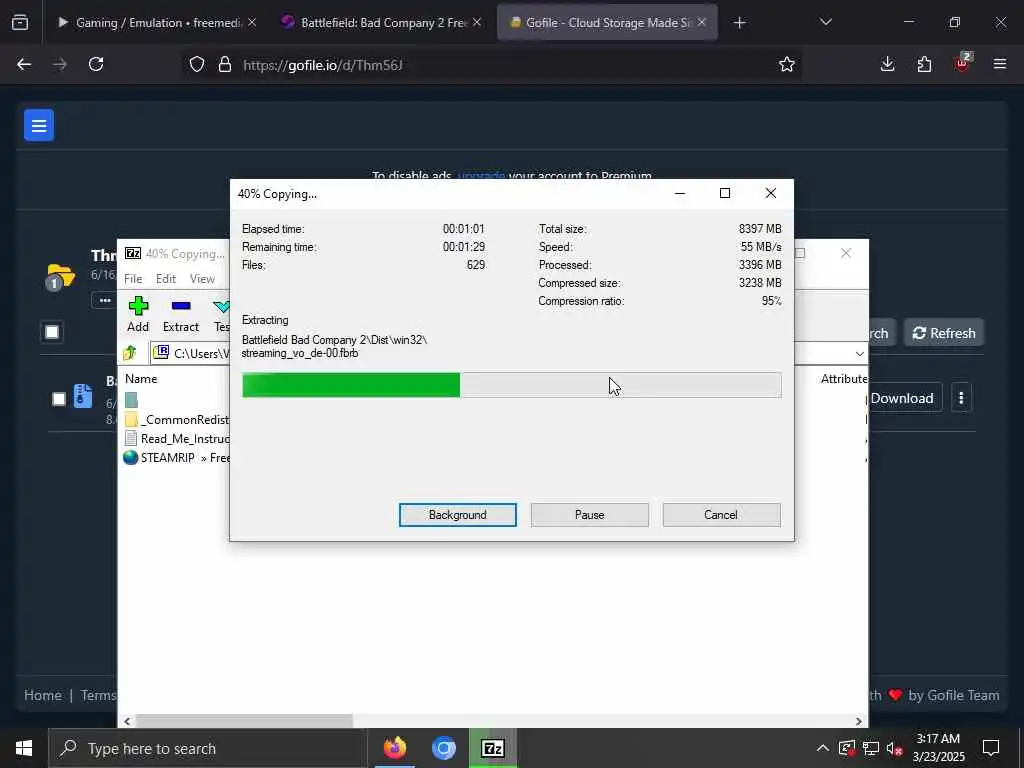Open the browser Downloads panel
Viewport: 1024px width, 768px height.
tap(888, 64)
